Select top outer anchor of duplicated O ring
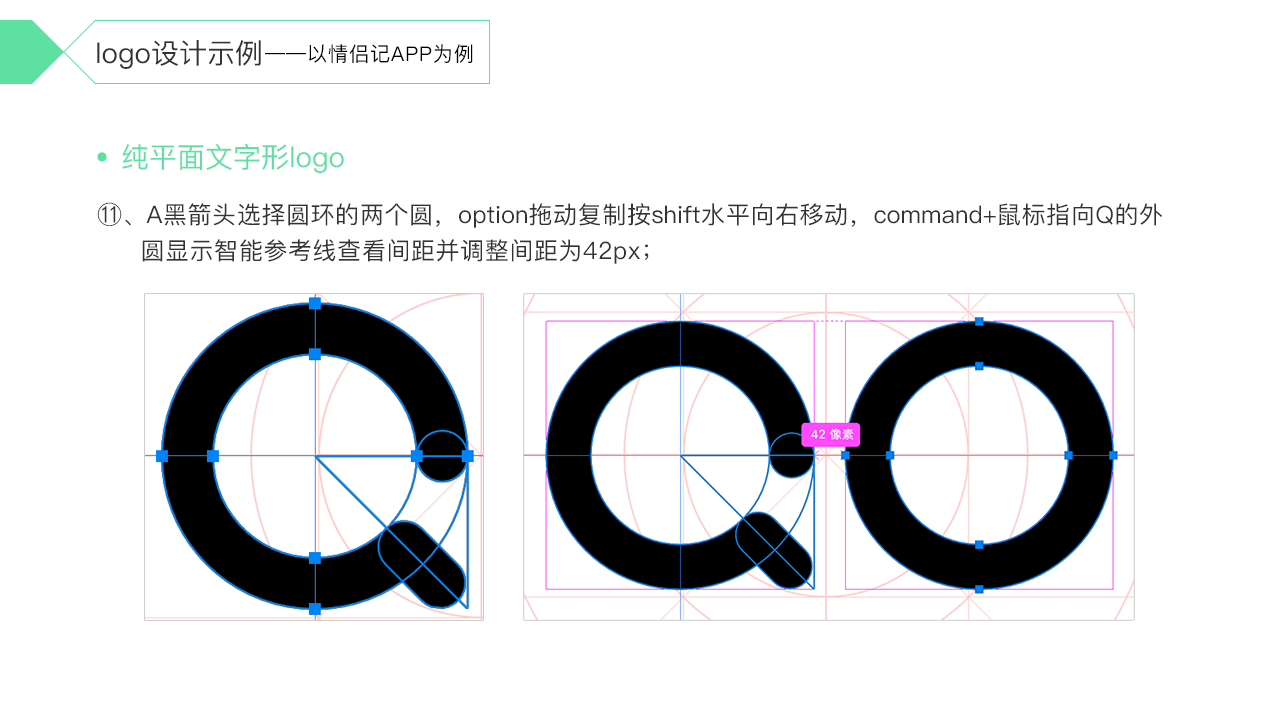The width and height of the screenshot is (1280, 720). coord(979,322)
